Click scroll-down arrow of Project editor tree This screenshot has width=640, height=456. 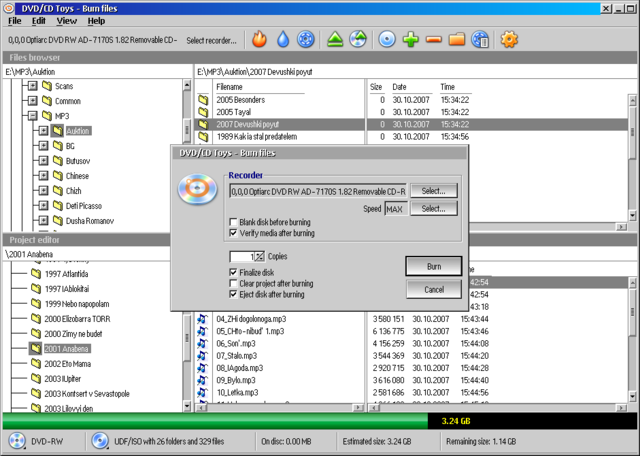coord(187,406)
